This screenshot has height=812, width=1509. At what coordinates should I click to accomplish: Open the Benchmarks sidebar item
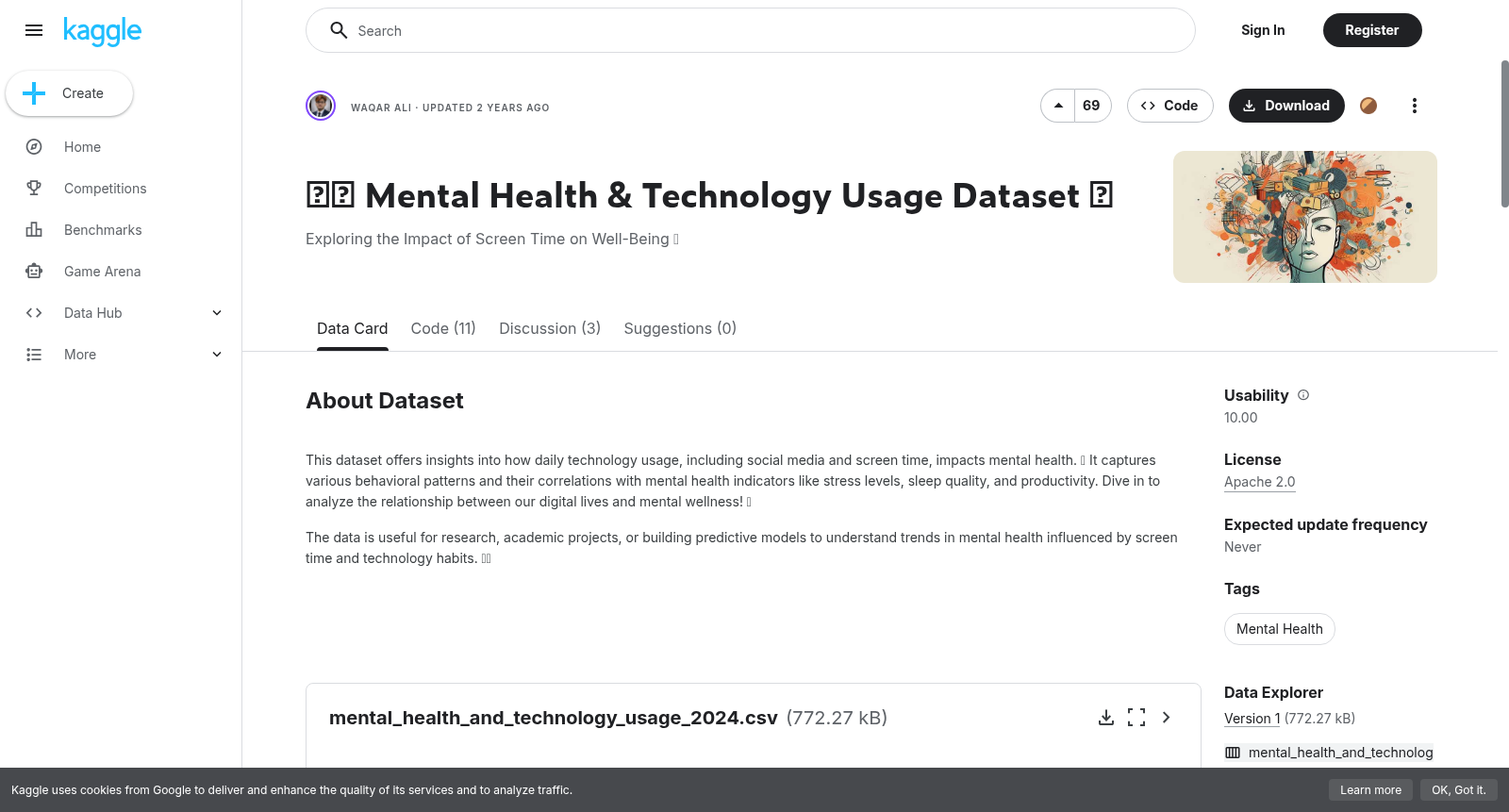tap(121, 230)
